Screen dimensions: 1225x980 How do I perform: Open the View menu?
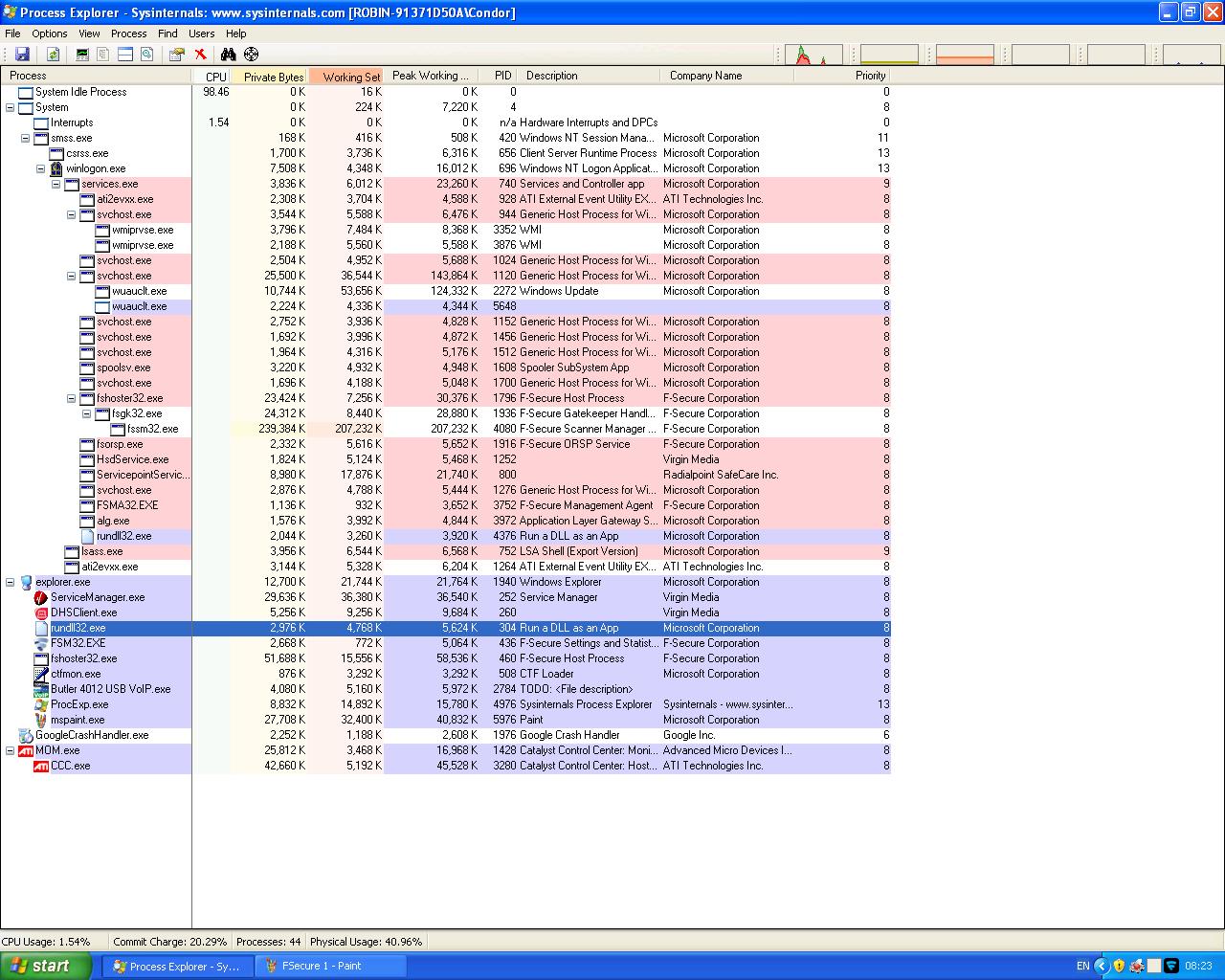tap(89, 33)
